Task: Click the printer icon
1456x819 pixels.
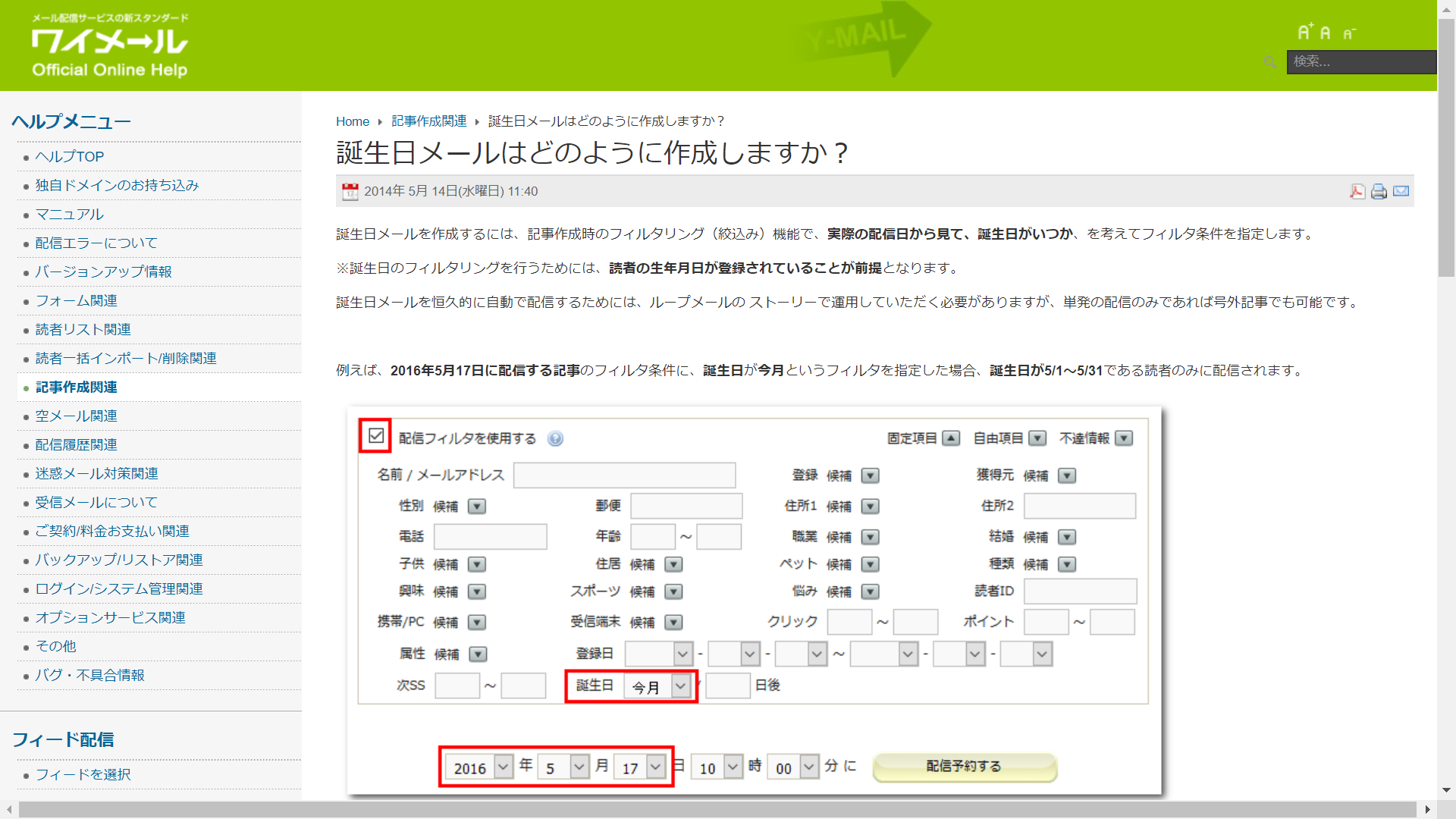Action: pyautogui.click(x=1379, y=191)
